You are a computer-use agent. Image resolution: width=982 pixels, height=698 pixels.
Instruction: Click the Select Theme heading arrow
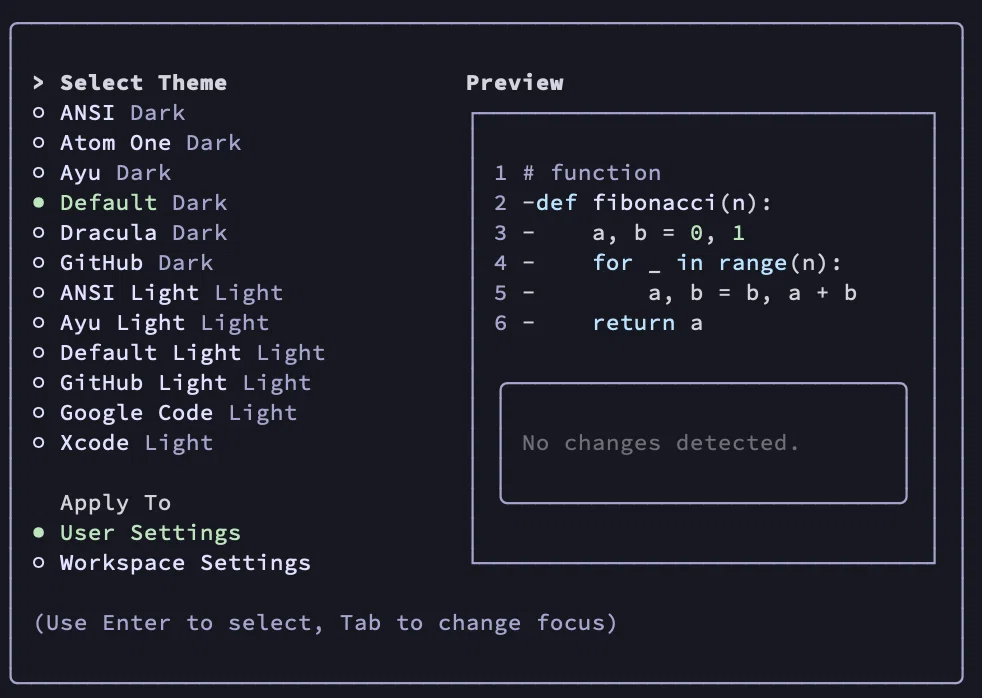pos(39,83)
